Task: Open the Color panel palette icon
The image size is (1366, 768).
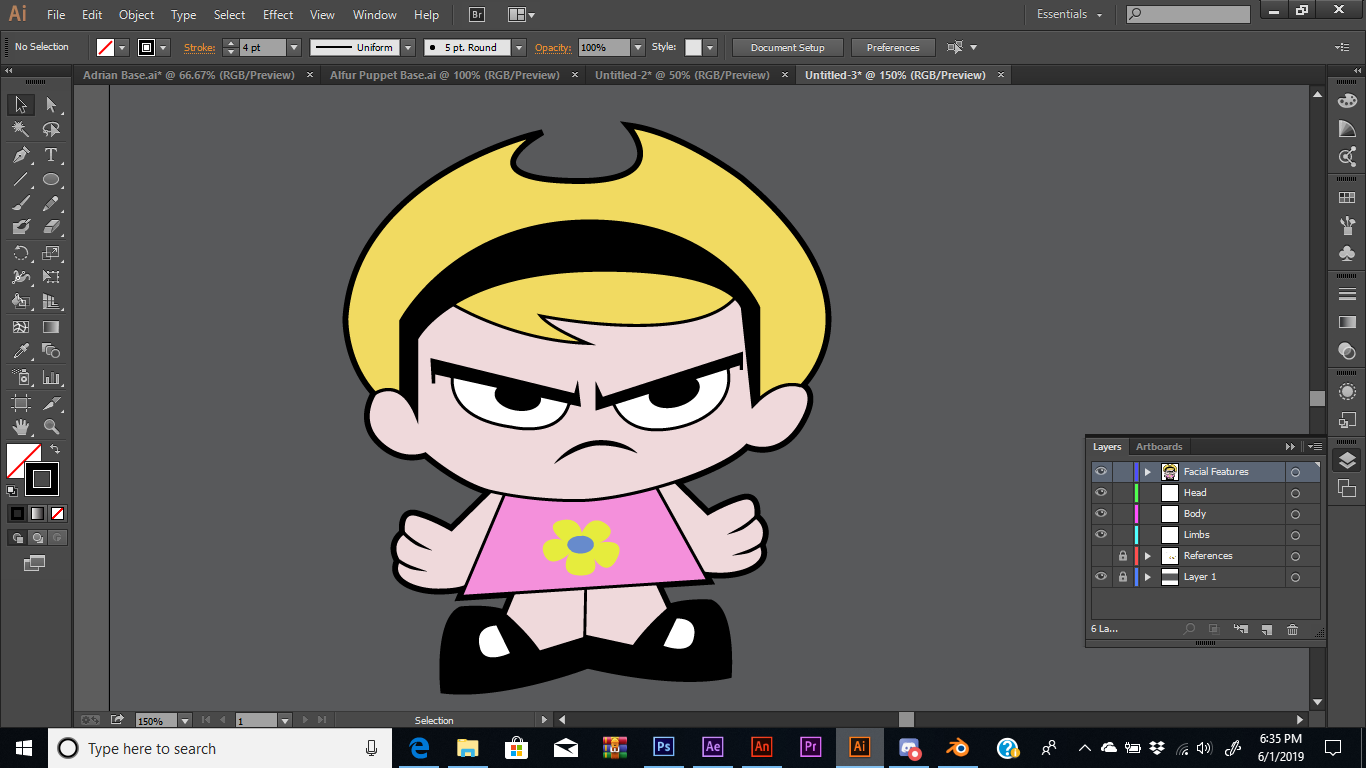Action: point(1347,101)
